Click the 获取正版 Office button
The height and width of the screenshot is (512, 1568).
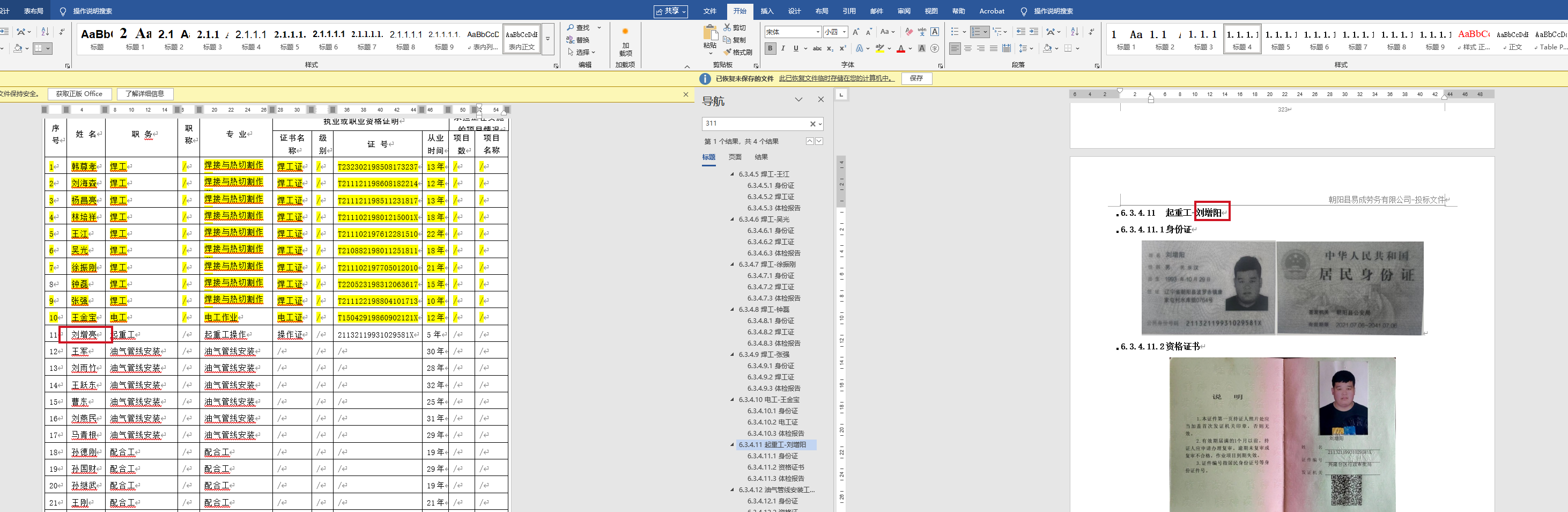pos(79,94)
